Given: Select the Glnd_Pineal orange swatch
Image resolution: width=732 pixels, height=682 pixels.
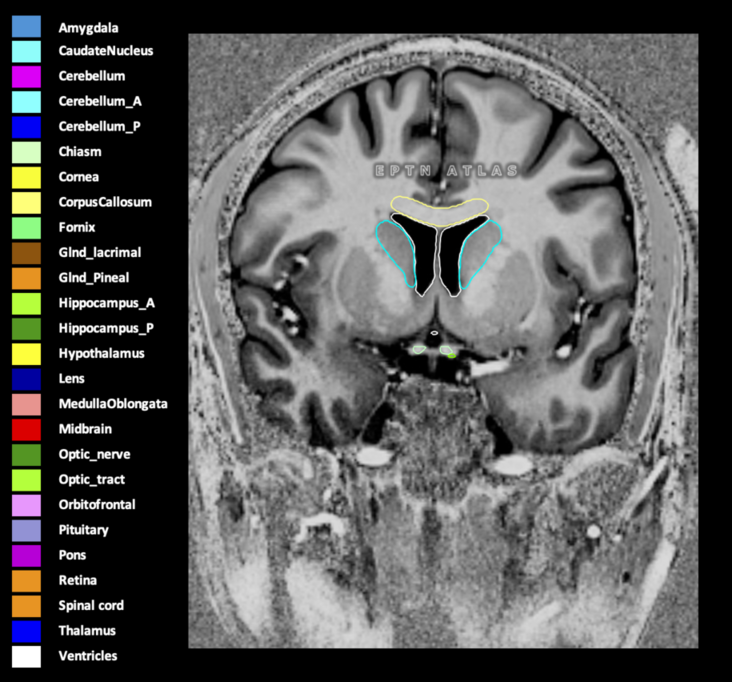Looking at the screenshot, I should point(26,279).
